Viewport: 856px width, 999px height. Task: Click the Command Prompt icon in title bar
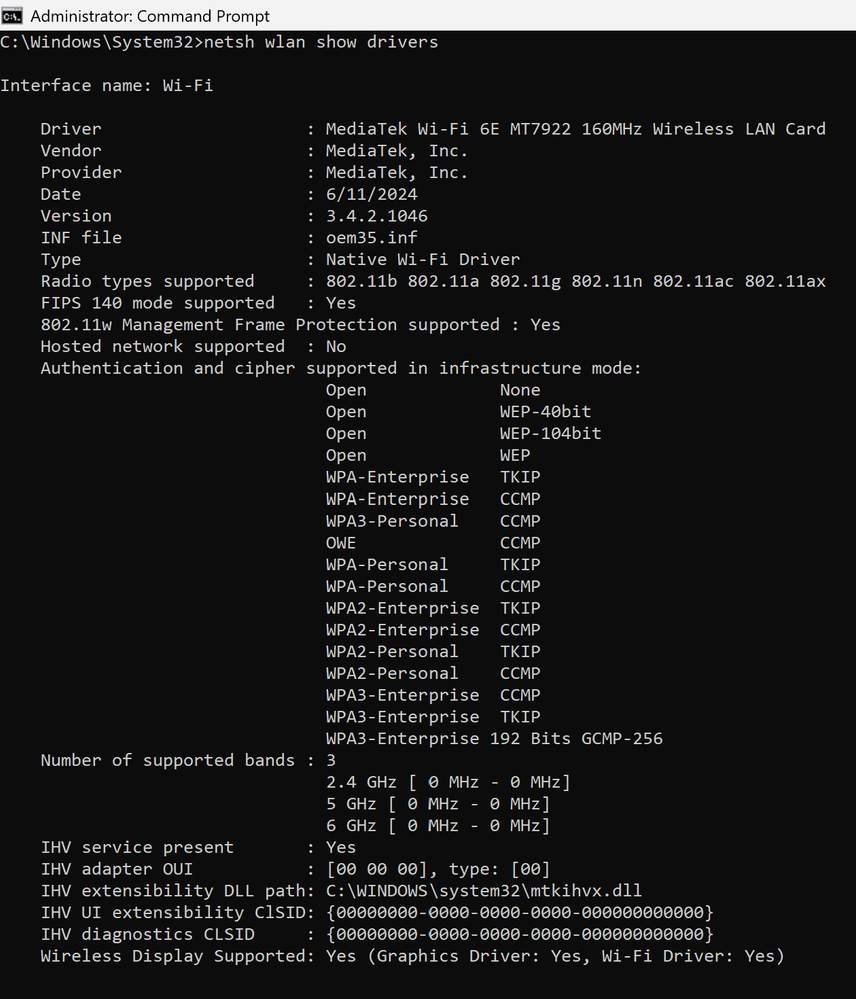tap(11, 15)
